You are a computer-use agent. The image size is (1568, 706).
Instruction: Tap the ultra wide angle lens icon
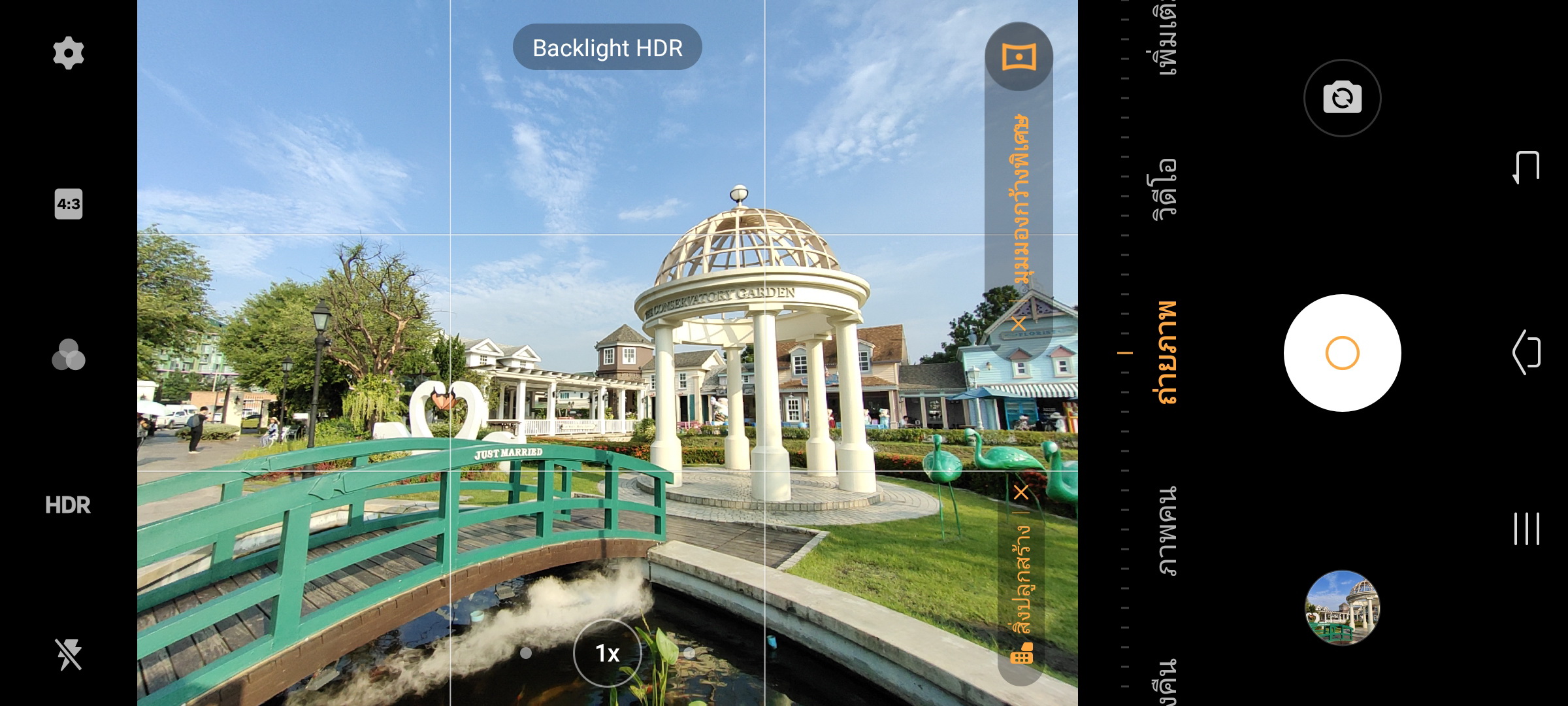(1019, 57)
